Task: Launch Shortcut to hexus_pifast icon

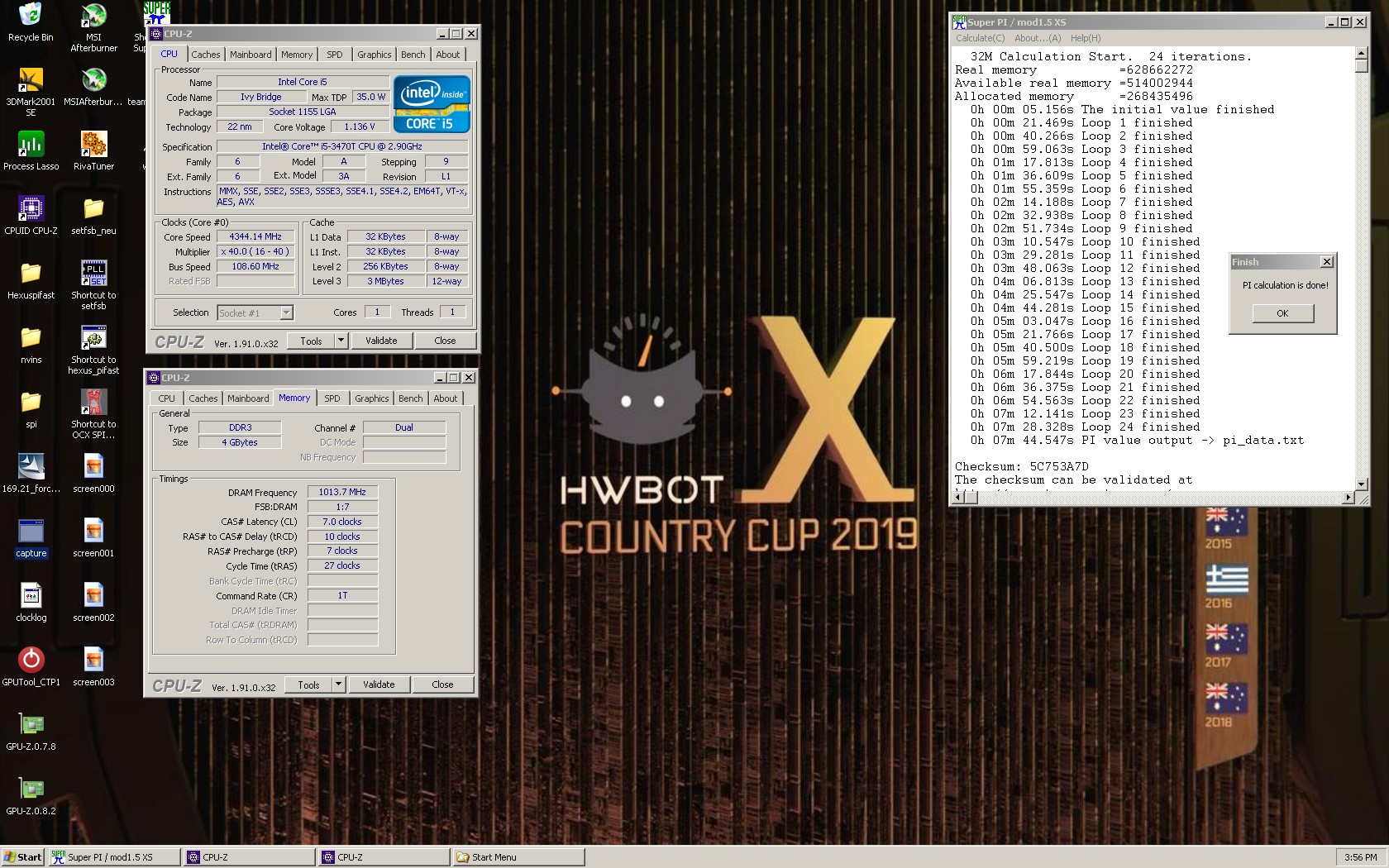Action: tap(93, 350)
